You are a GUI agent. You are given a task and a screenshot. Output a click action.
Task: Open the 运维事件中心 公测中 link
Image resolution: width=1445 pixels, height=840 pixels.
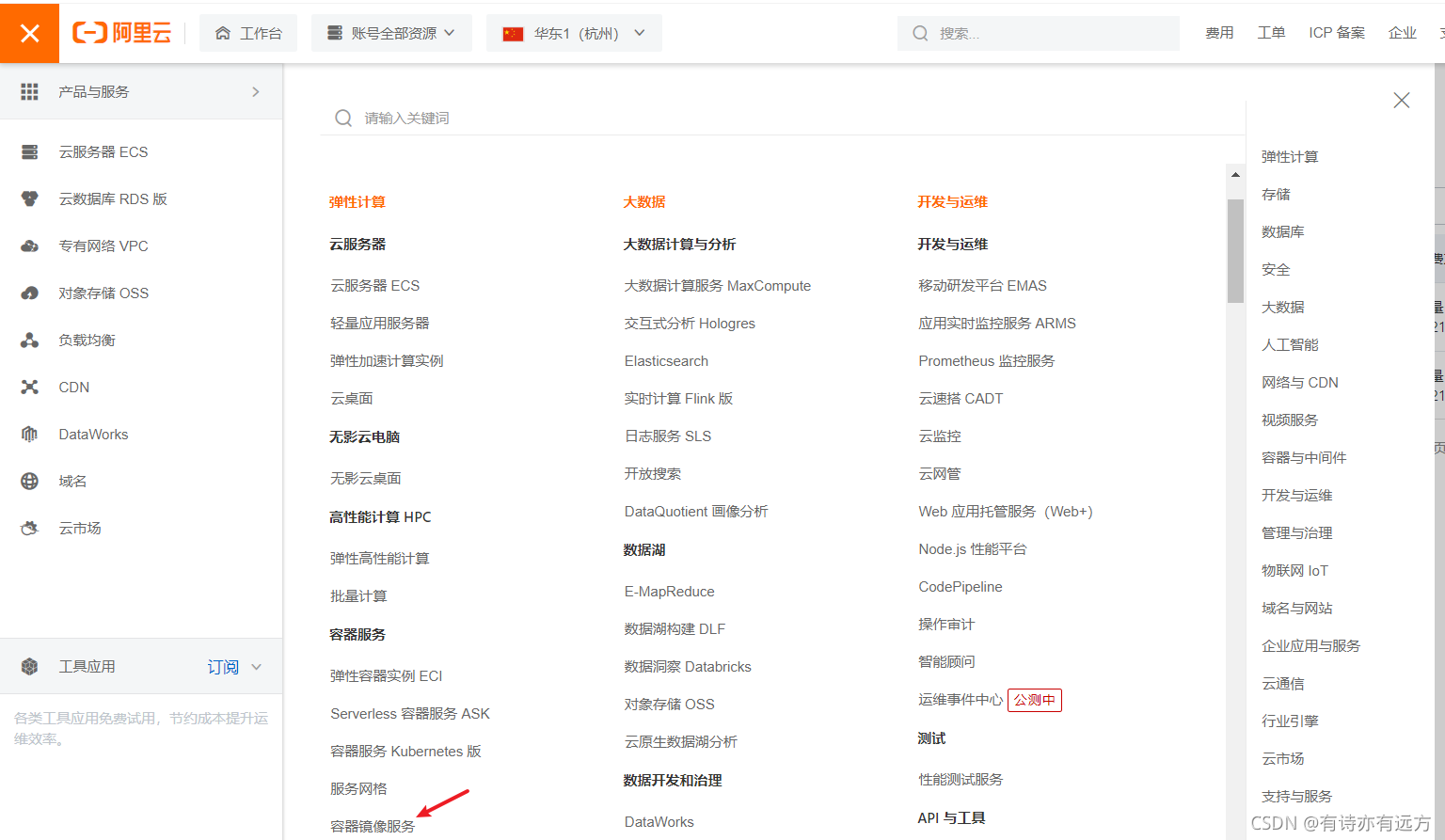coord(961,700)
